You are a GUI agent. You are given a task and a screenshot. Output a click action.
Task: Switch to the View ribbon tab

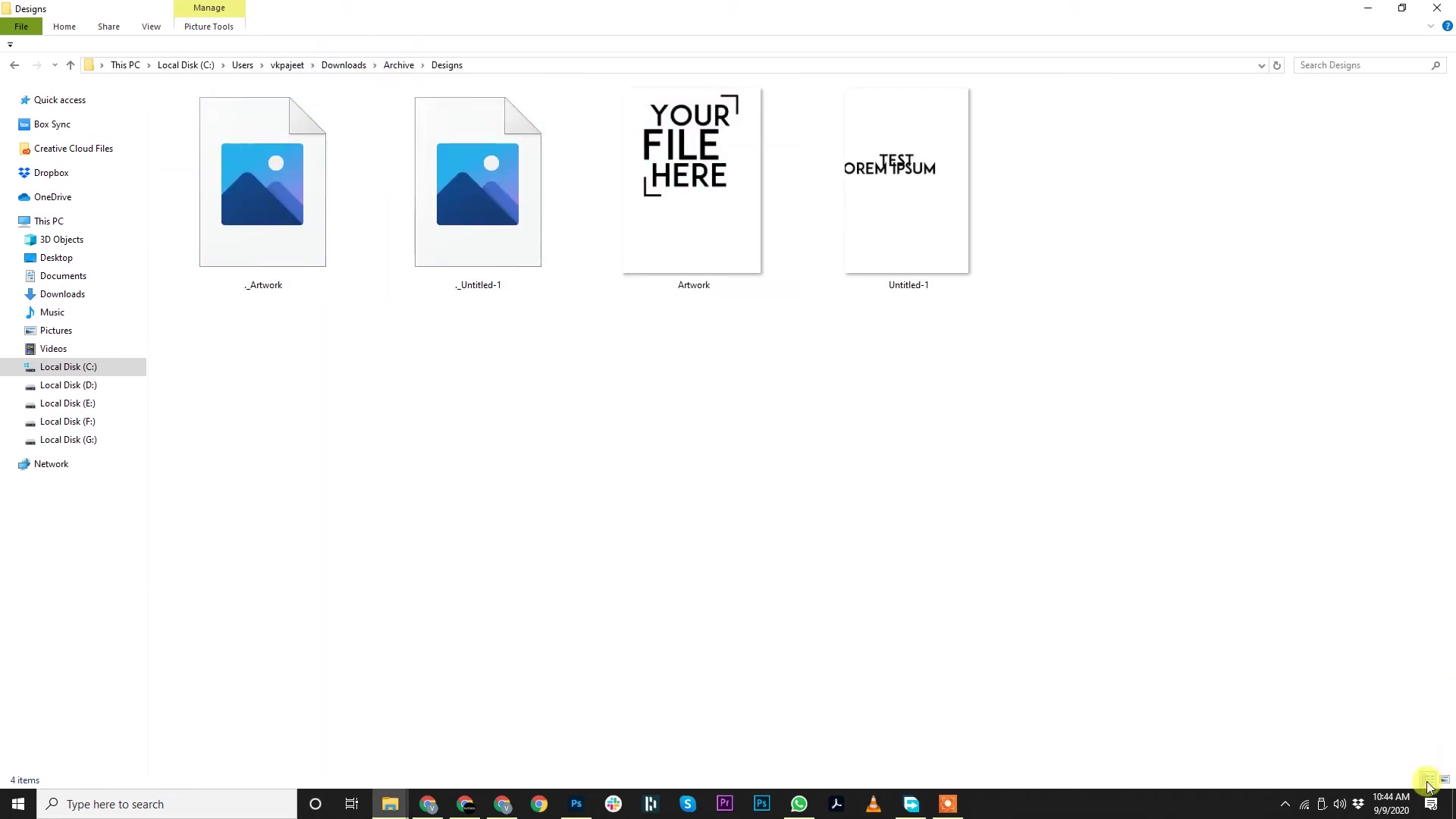(151, 27)
